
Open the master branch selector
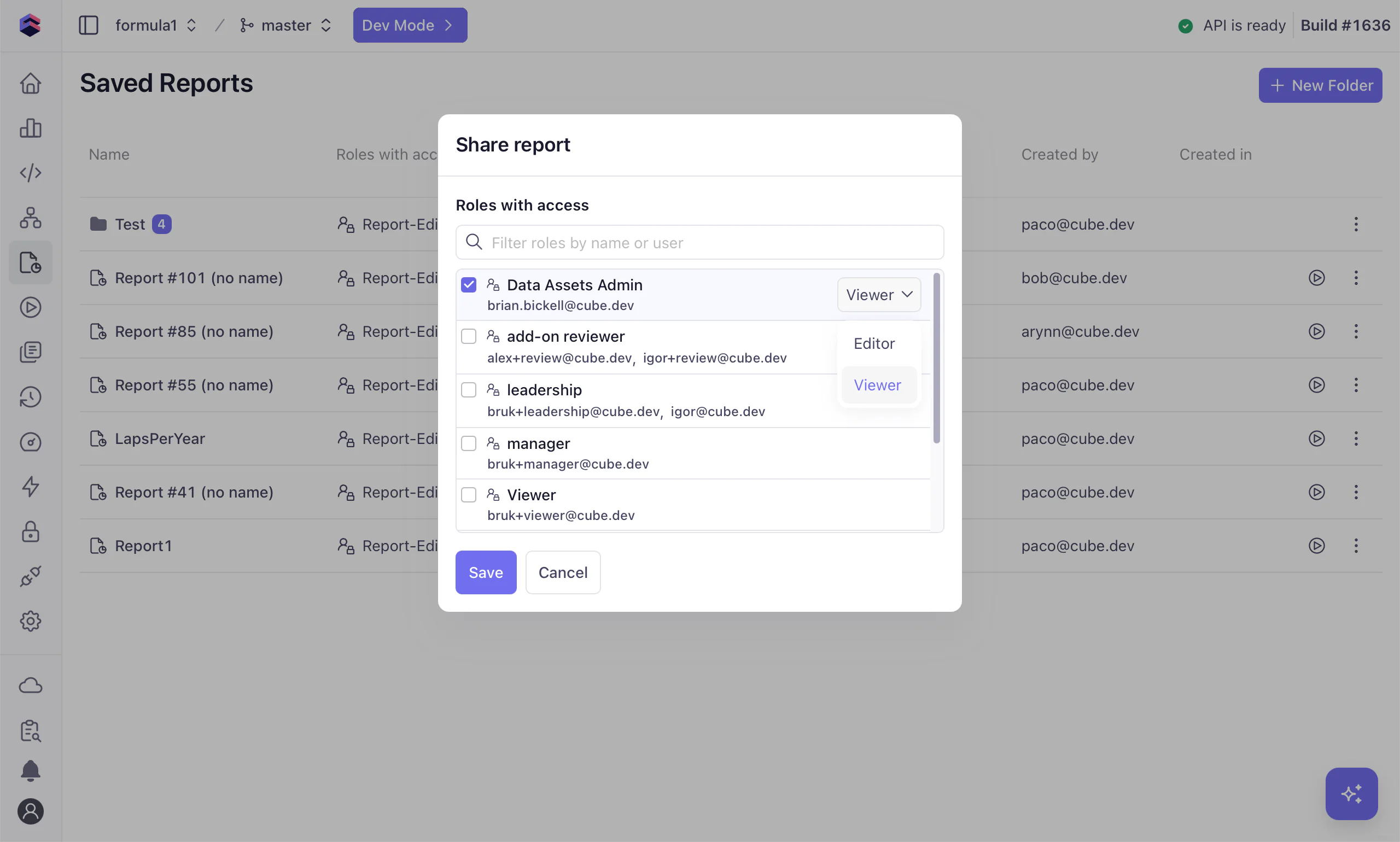285,26
